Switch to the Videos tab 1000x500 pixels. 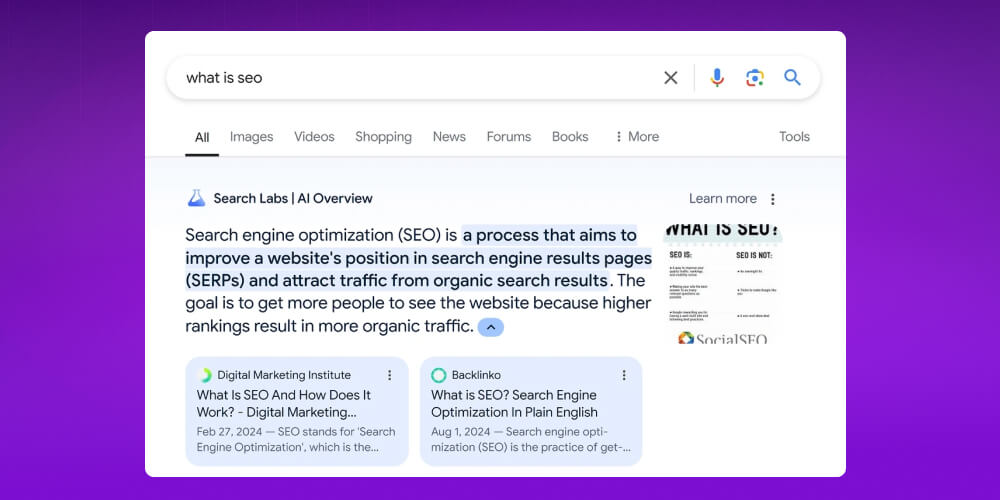314,137
